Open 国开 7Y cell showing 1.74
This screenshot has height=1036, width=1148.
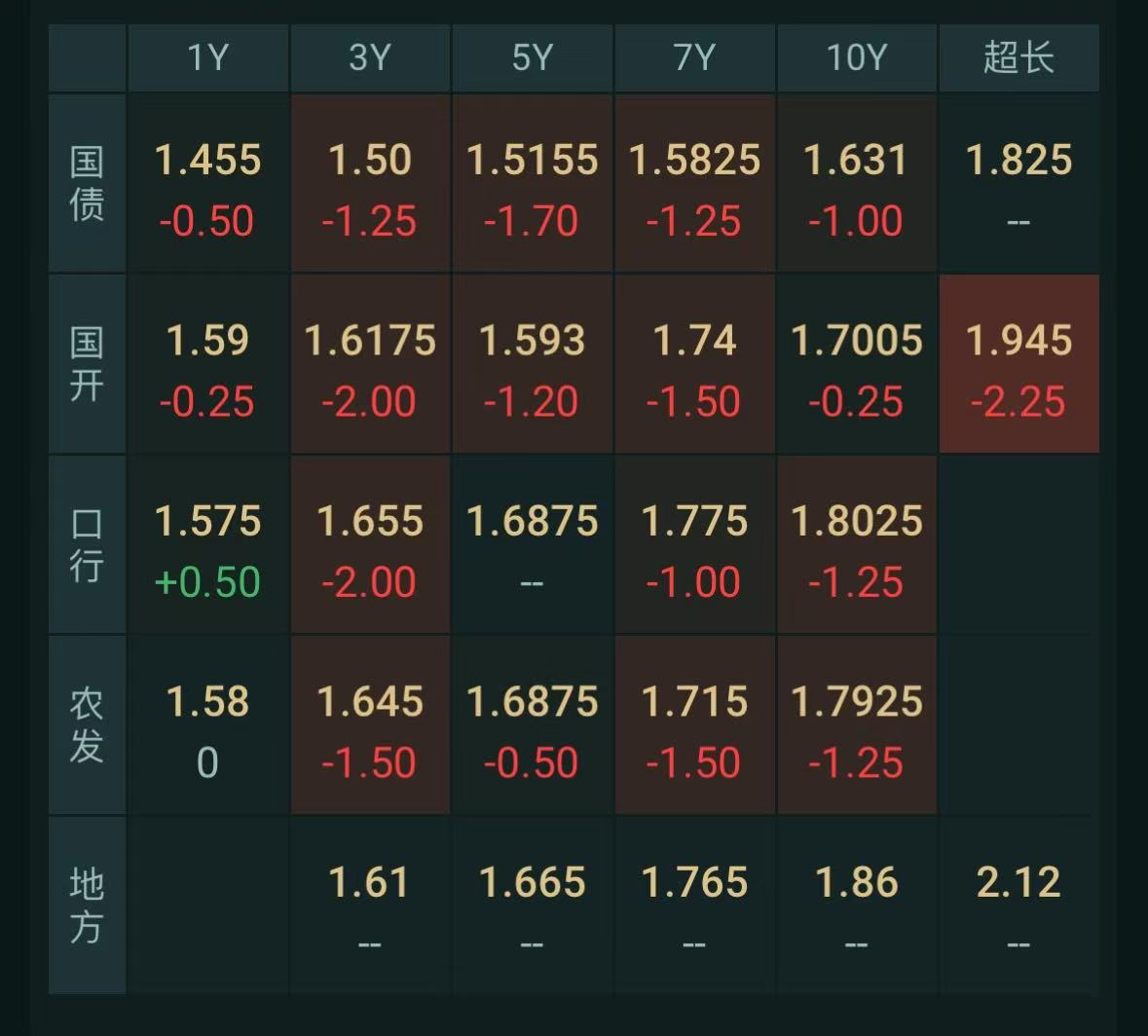695,364
